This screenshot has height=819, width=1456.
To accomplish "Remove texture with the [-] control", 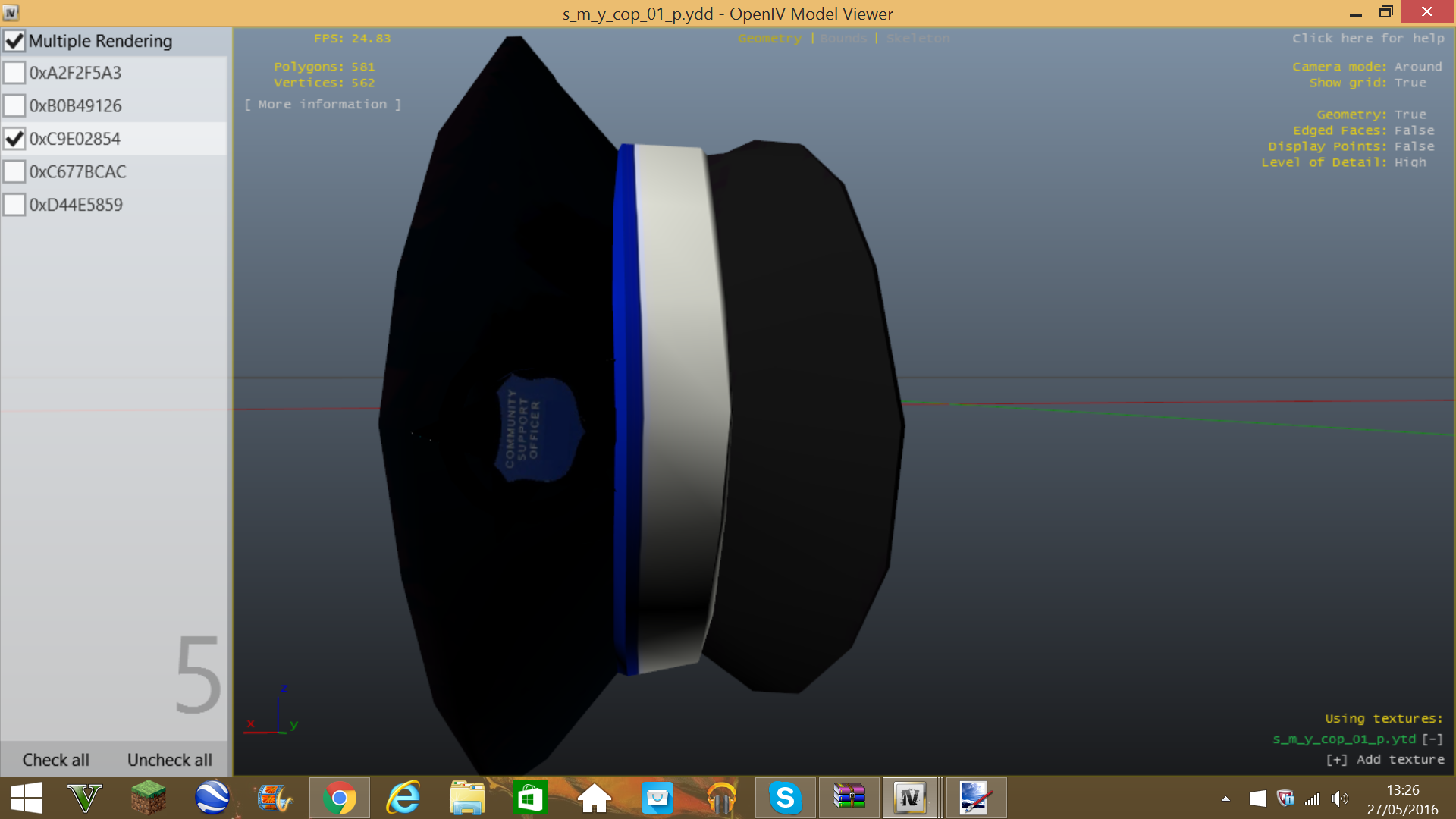I will pyautogui.click(x=1432, y=739).
